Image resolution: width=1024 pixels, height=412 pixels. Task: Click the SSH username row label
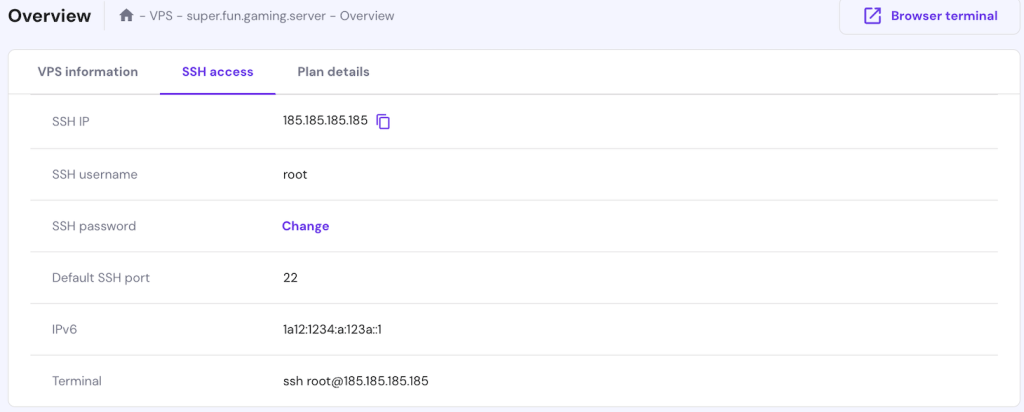pos(95,174)
